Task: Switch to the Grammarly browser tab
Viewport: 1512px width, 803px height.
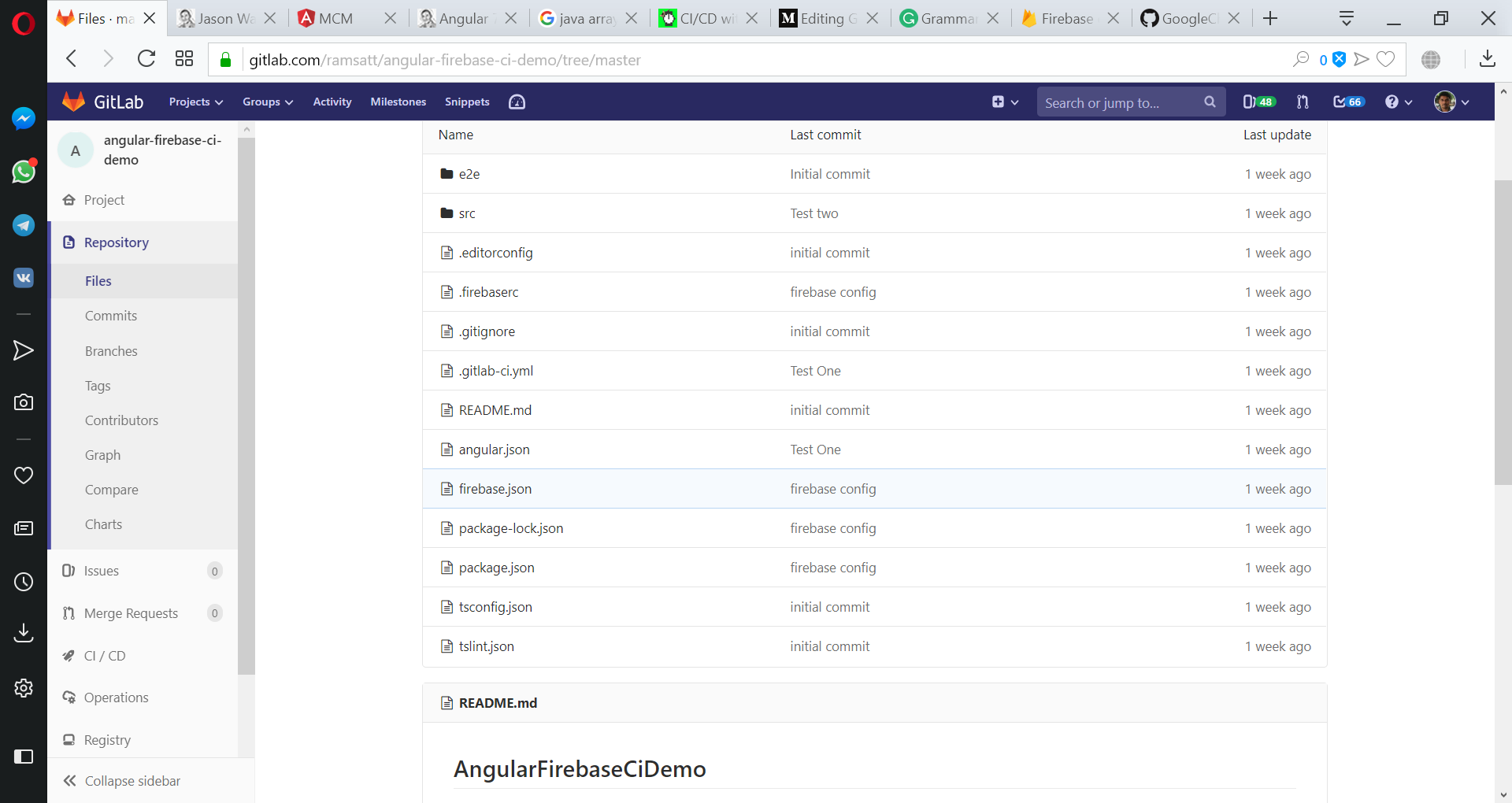Action: (943, 17)
